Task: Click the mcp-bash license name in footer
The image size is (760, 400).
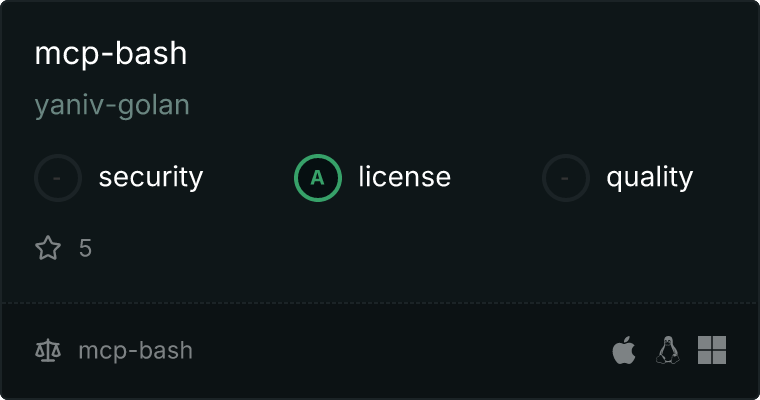Action: pyautogui.click(x=136, y=351)
